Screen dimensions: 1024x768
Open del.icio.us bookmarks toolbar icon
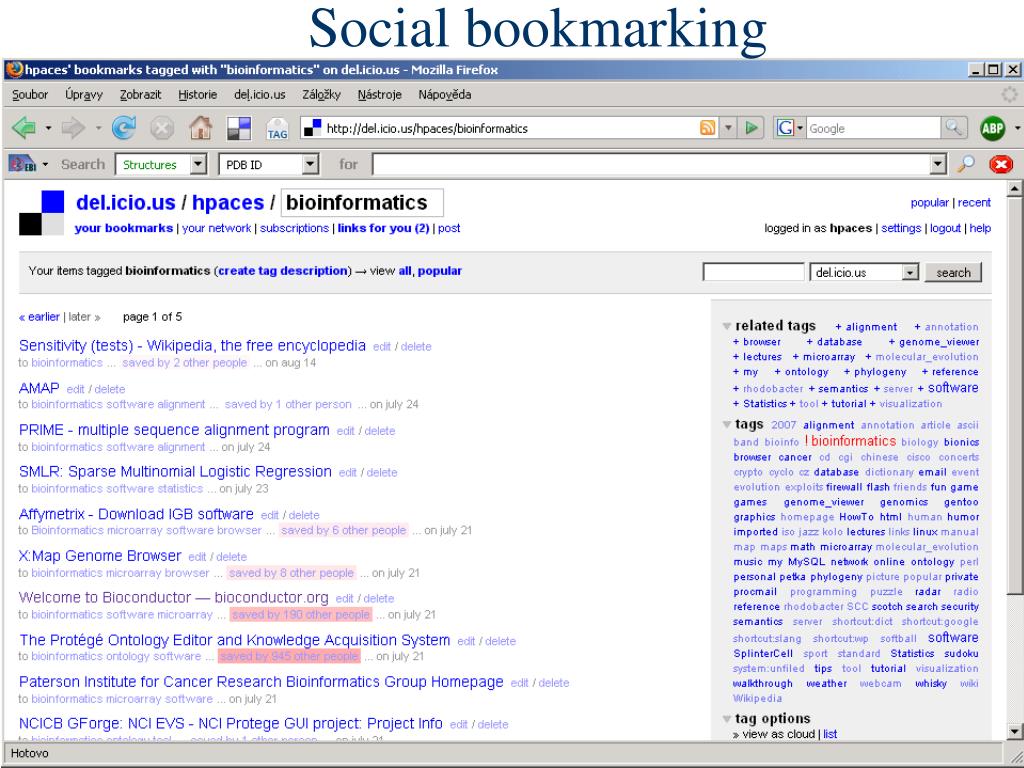click(x=238, y=128)
